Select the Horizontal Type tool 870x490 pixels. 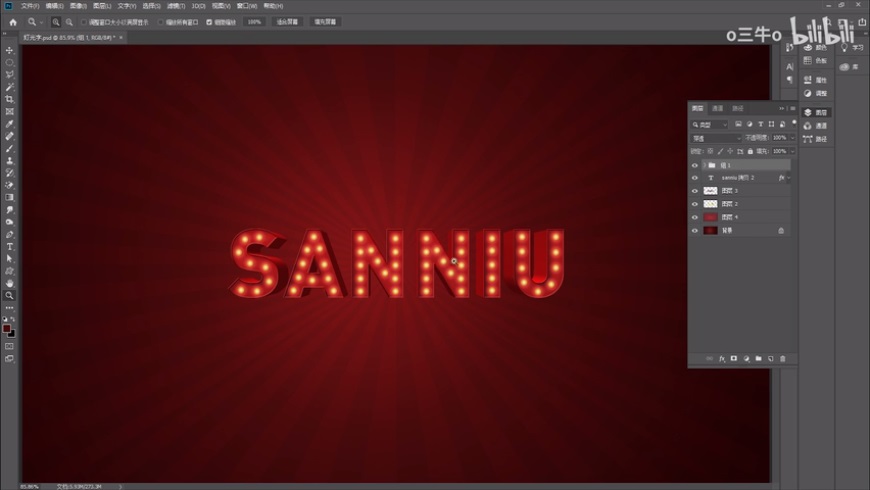pos(10,246)
